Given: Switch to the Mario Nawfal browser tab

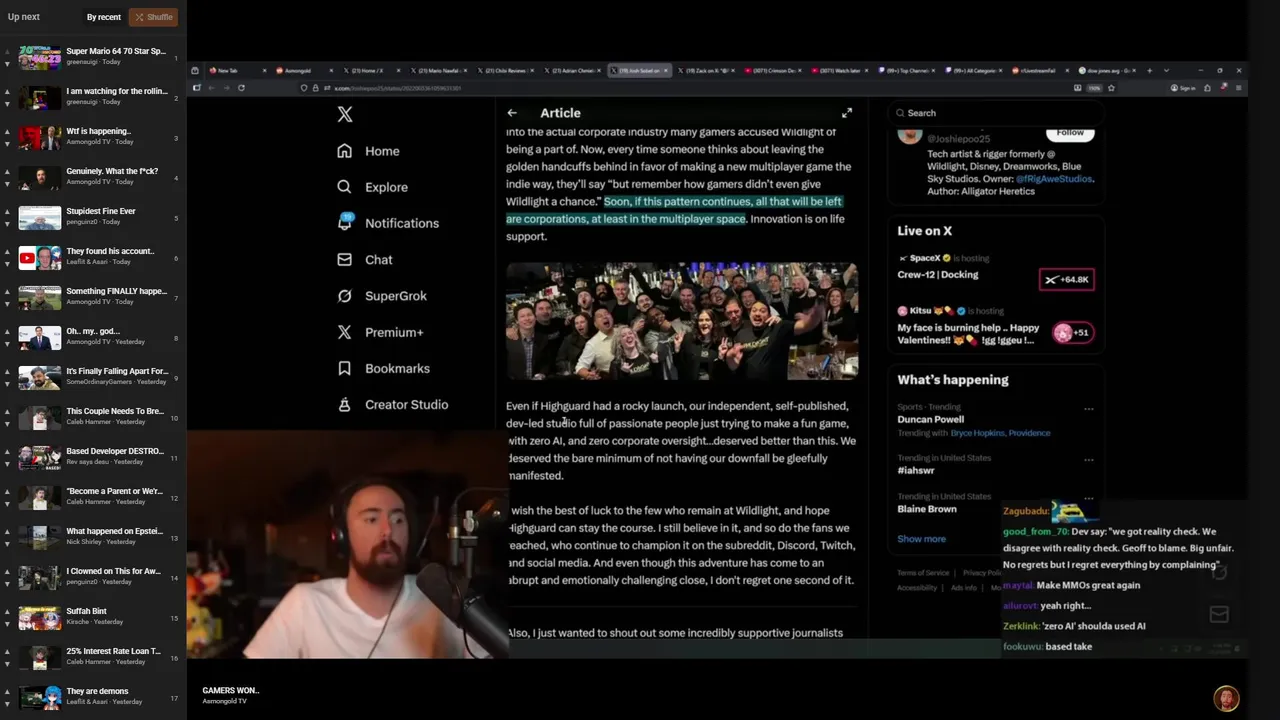Looking at the screenshot, I should [439, 71].
